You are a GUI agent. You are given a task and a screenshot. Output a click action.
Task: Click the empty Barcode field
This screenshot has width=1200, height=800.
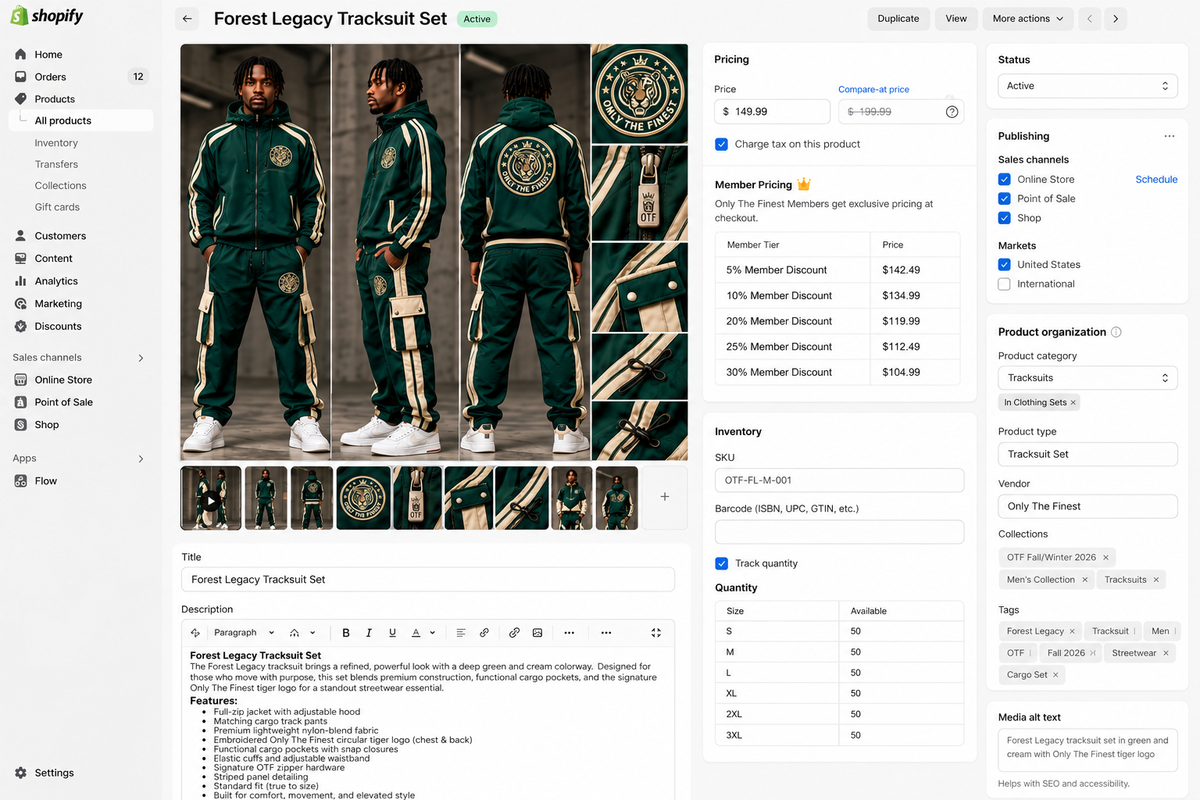[839, 532]
